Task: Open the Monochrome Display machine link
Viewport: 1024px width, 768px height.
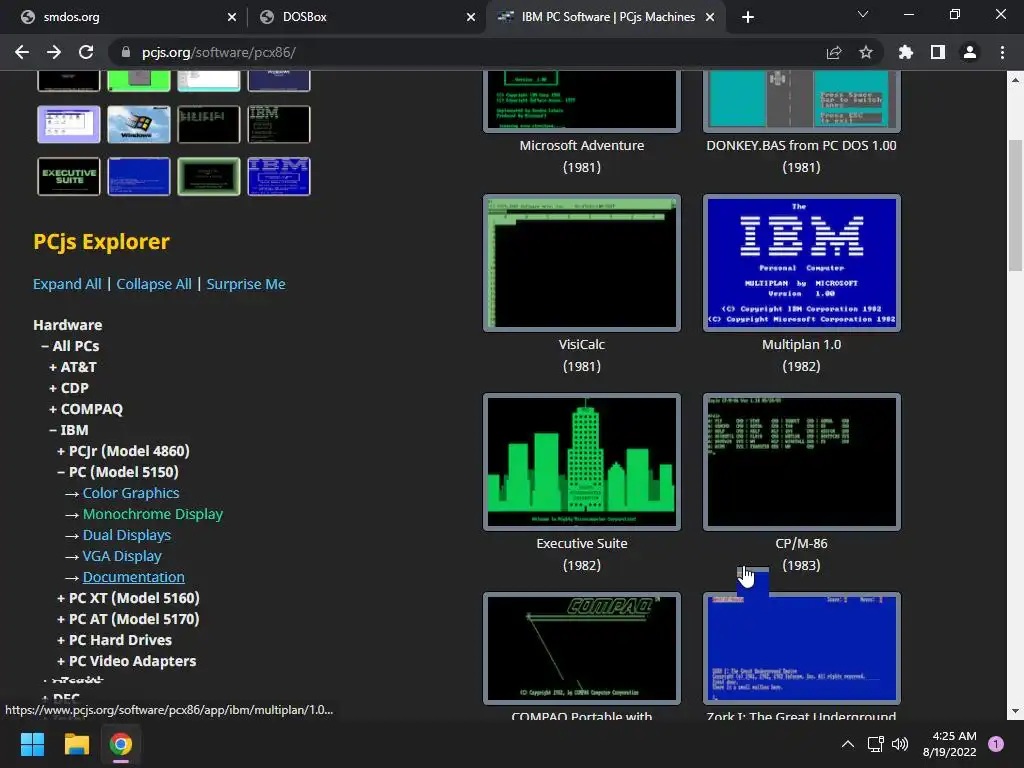Action: point(153,514)
